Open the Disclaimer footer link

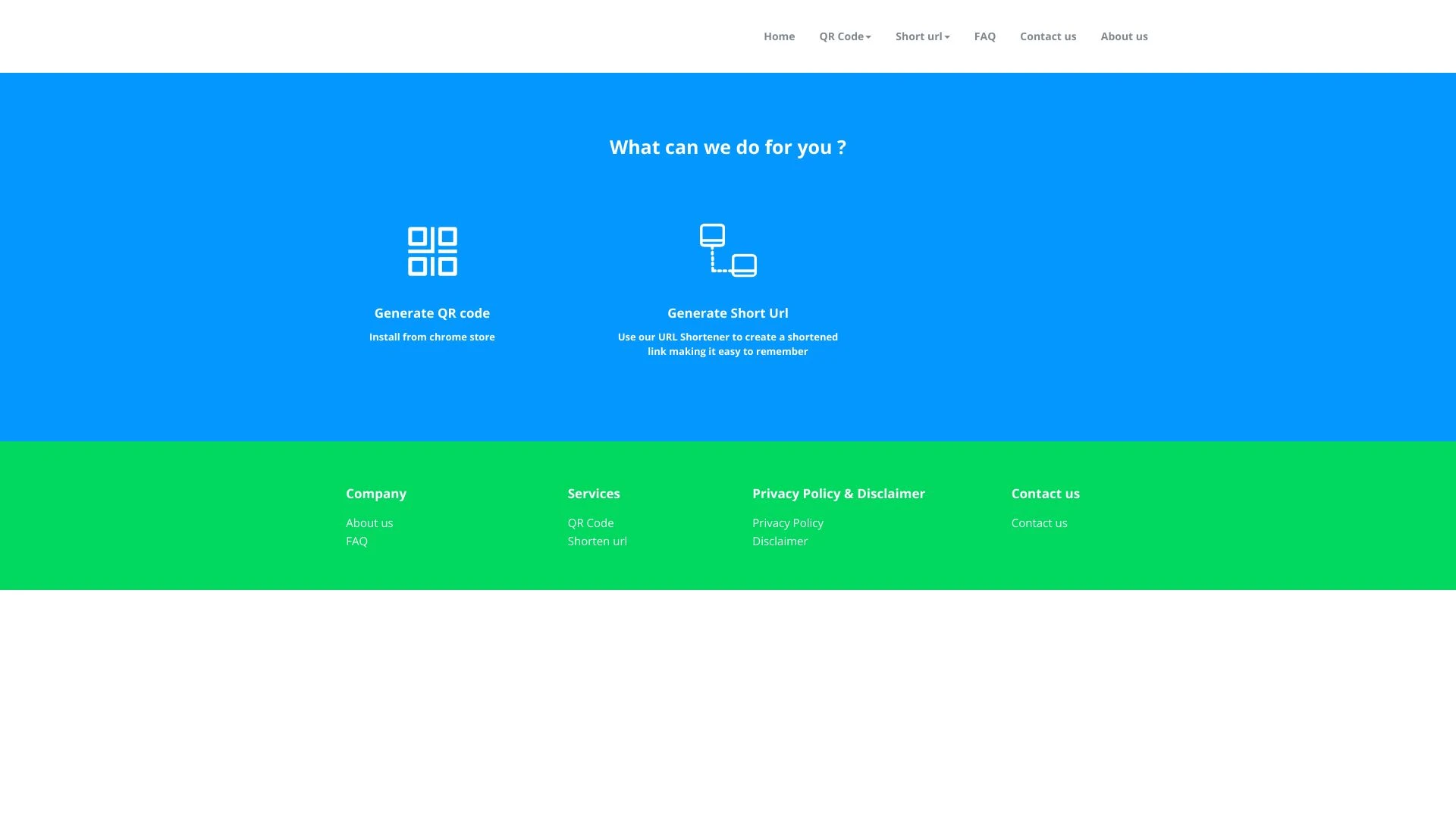[780, 541]
